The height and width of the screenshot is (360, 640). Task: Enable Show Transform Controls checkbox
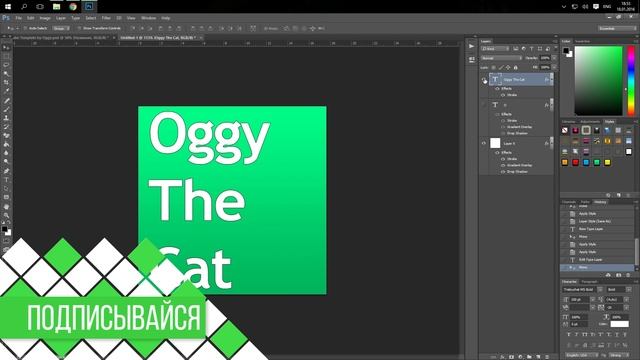pyautogui.click(x=79, y=29)
